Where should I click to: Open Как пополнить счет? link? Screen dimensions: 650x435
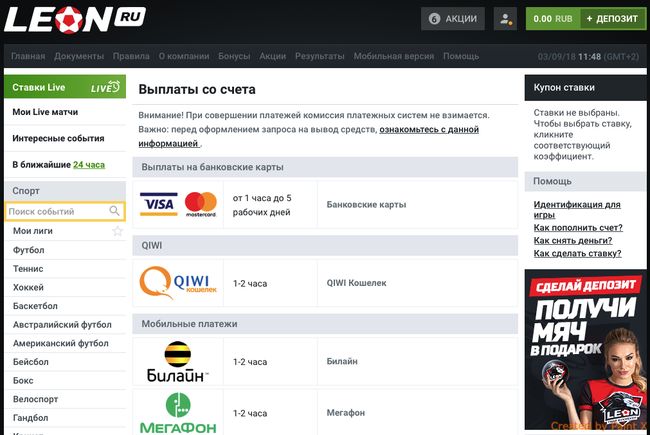578,228
